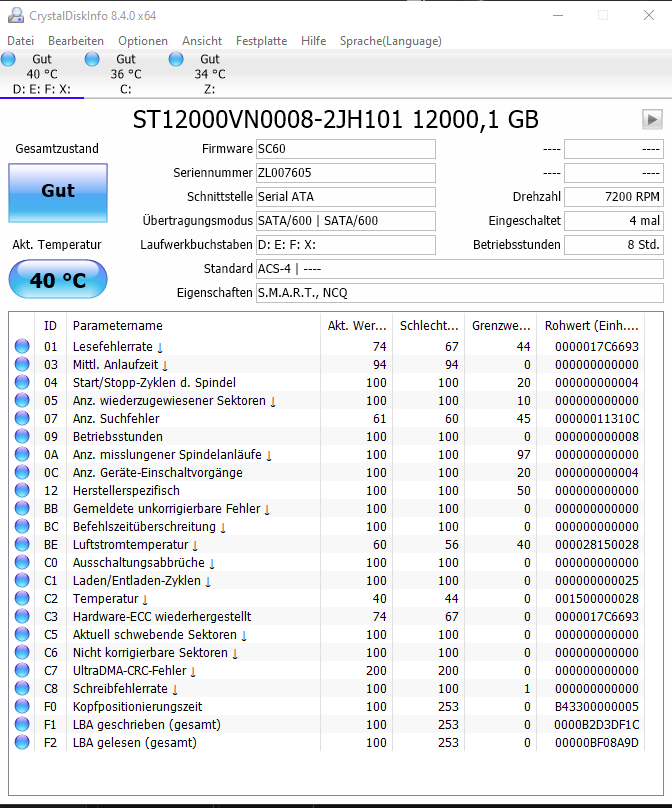Click status icon of Anz. Suchfehler row
Screen dimensions: 672x808
coord(22,418)
